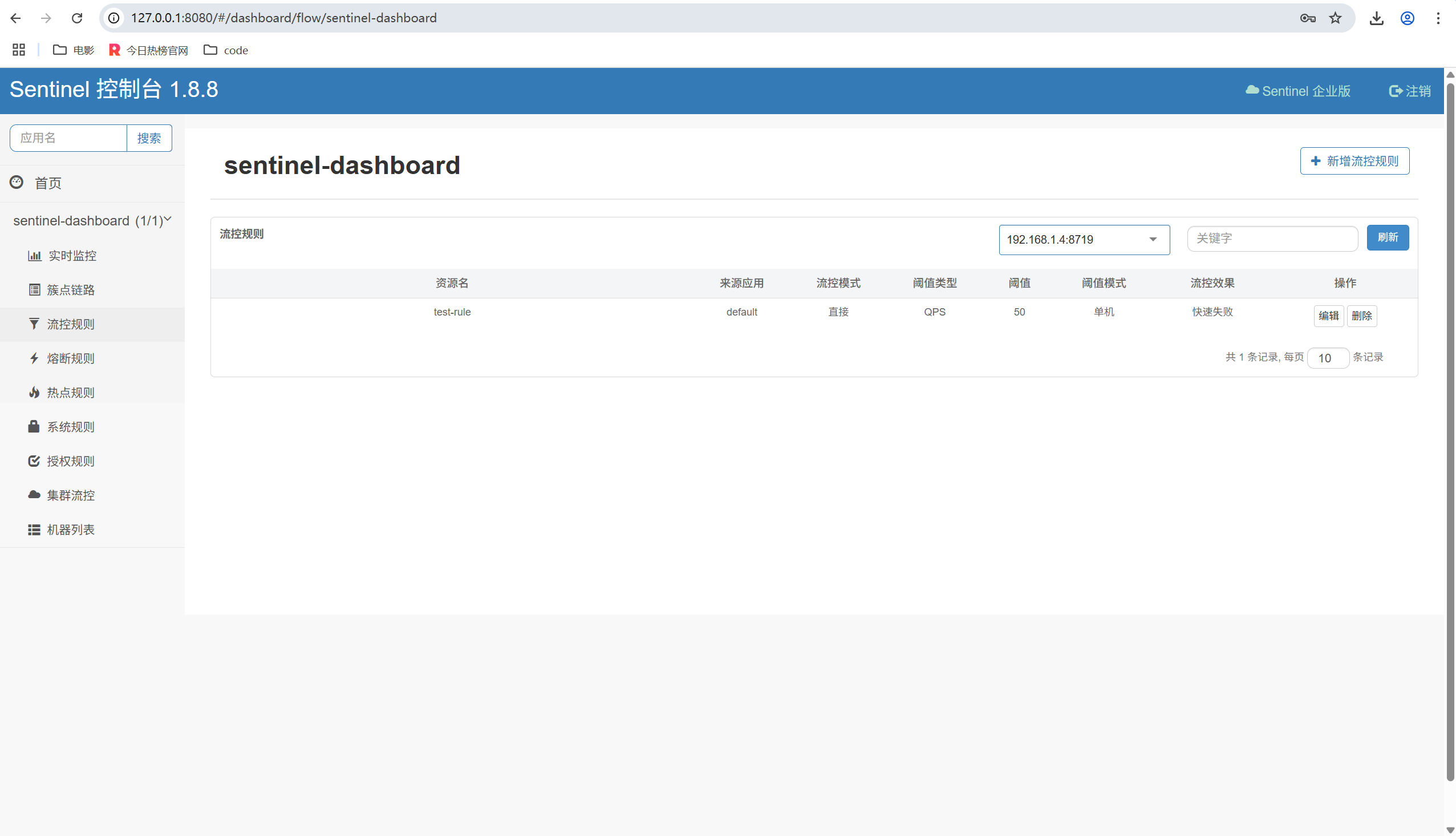Bookmark this page with the star icon
The width and height of the screenshot is (1456, 836).
pyautogui.click(x=1335, y=18)
